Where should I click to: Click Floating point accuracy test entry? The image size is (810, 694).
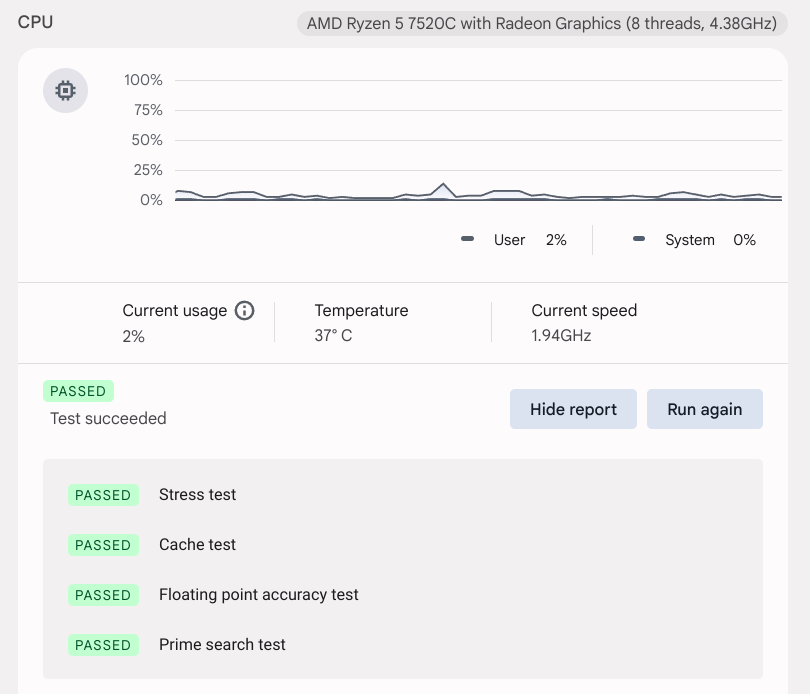coord(259,595)
